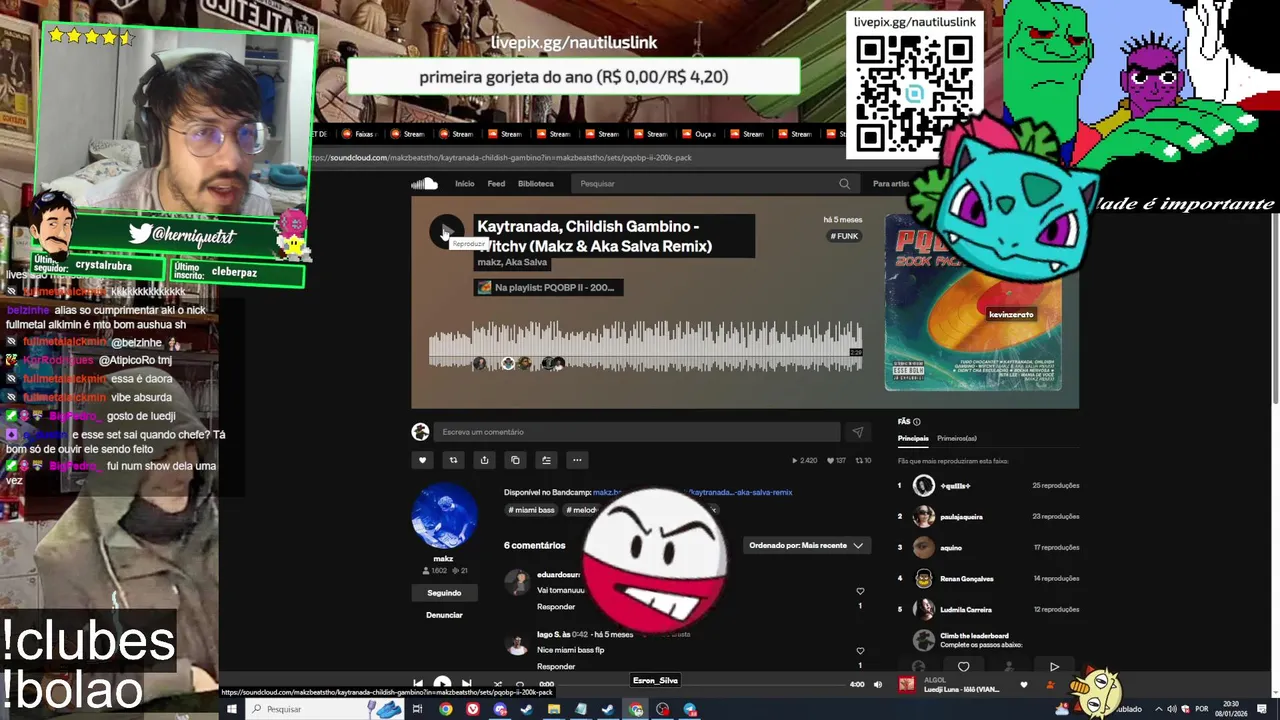
Task: Click the magnifier icon in SoundCloud's search bar
Action: click(x=844, y=184)
